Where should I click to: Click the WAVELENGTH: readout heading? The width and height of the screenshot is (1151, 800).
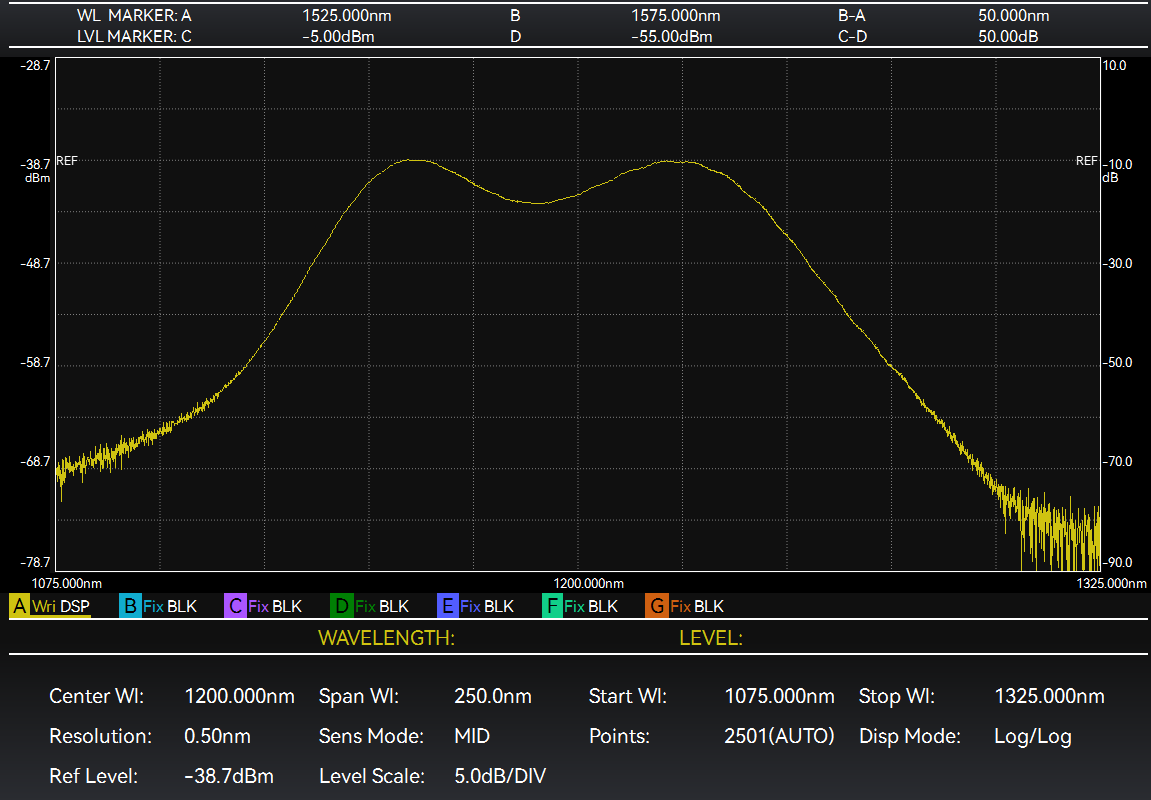point(387,638)
